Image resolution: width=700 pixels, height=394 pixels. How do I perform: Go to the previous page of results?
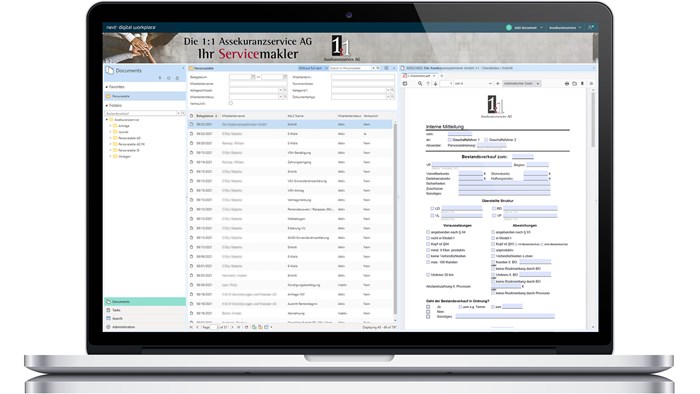[x=197, y=327]
